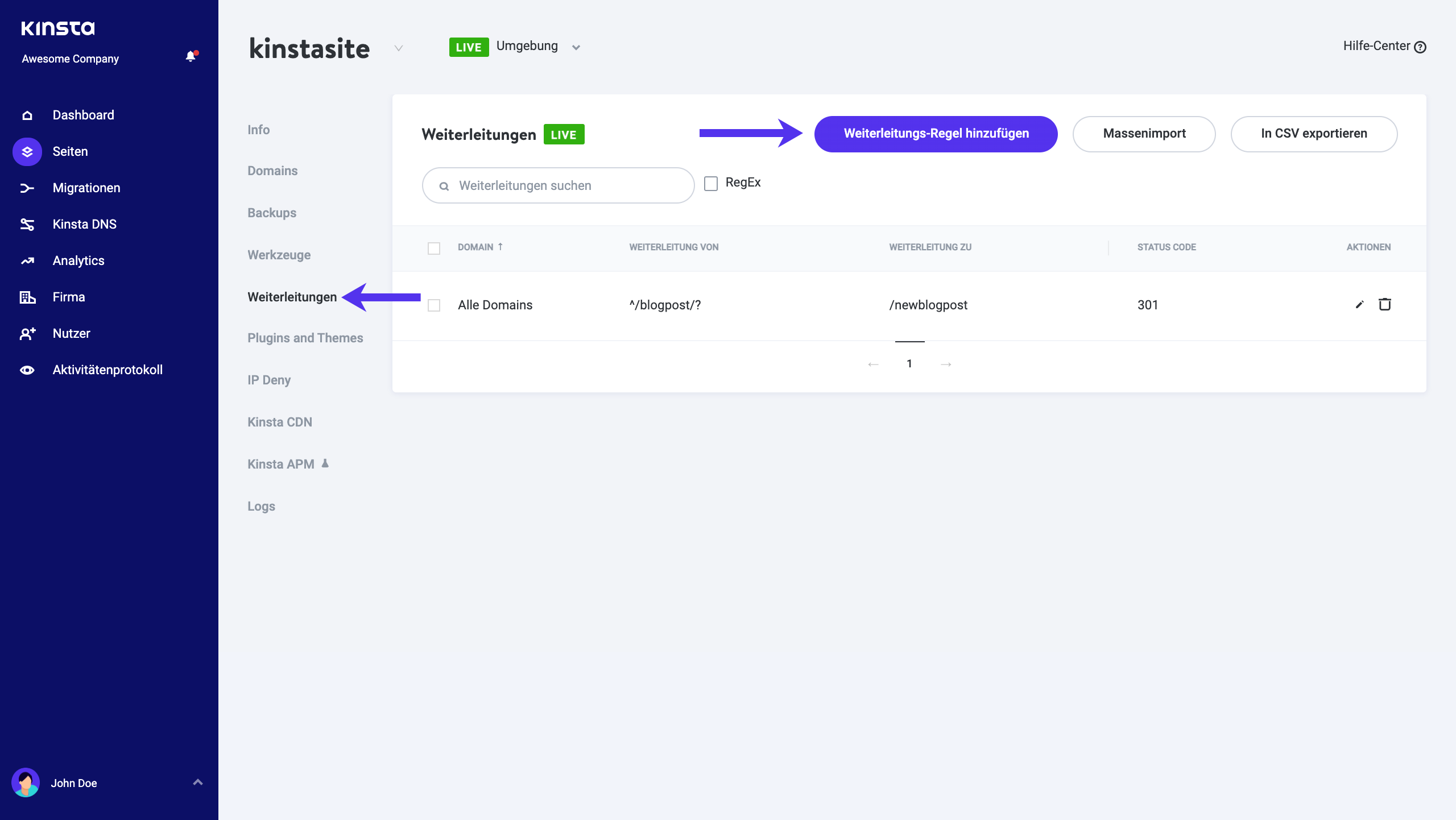
Task: Open the Umgebung environment dropdown
Action: pyautogui.click(x=576, y=47)
